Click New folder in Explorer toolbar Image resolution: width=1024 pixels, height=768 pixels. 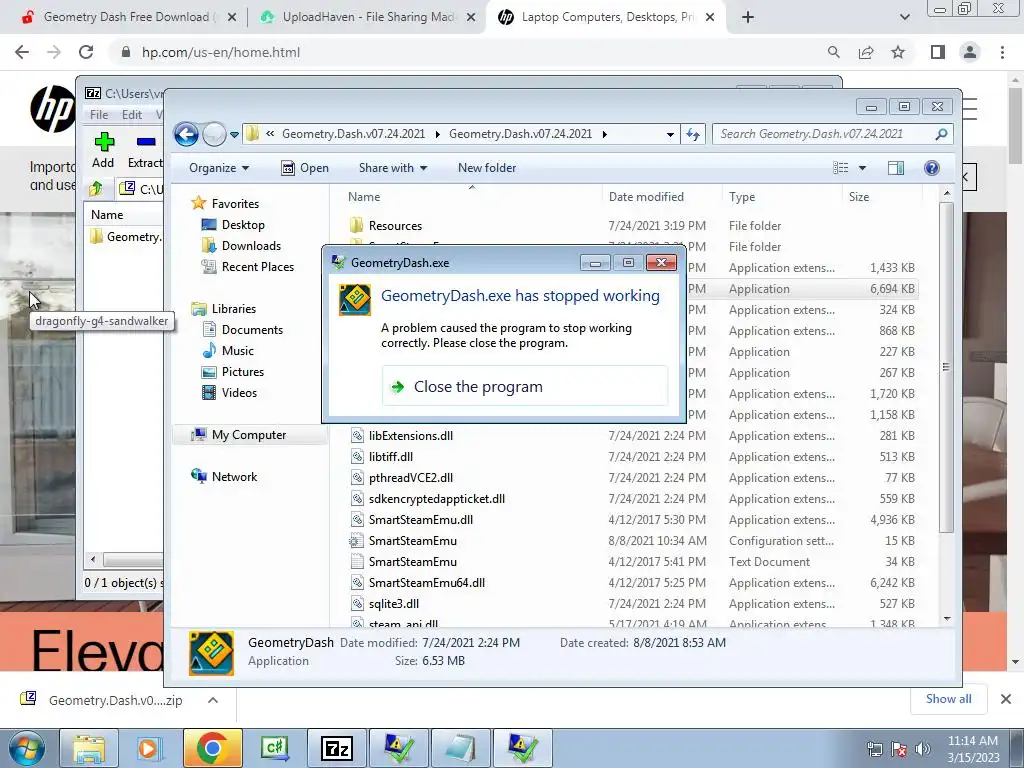point(487,168)
